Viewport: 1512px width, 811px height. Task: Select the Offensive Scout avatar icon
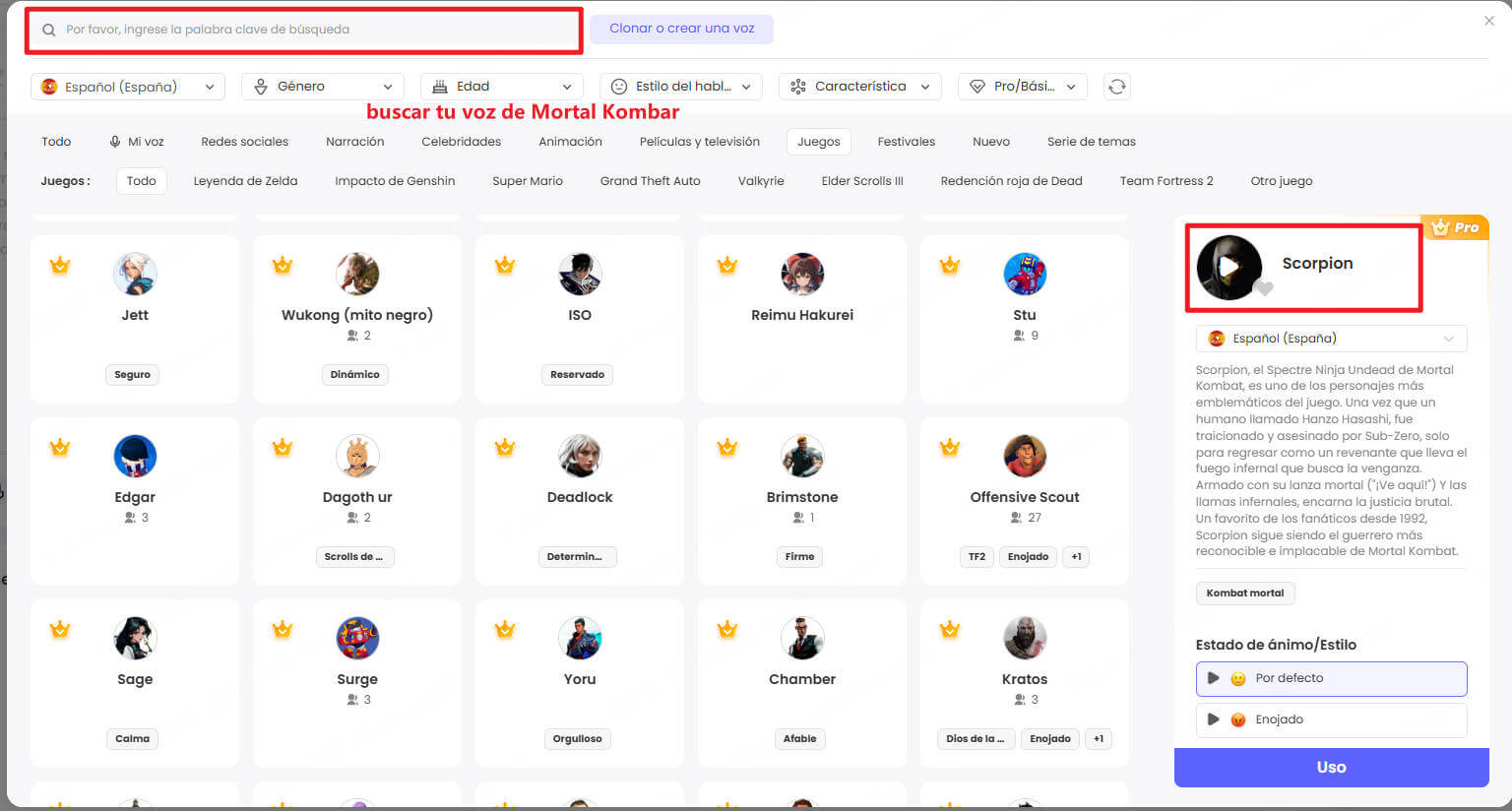(x=1024, y=457)
